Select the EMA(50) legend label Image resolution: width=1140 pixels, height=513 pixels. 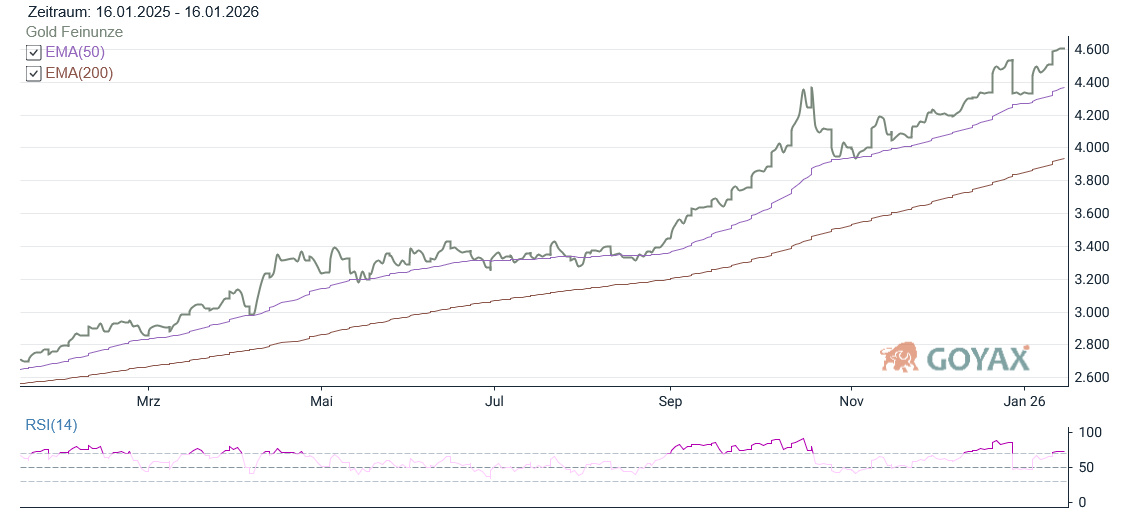coord(75,52)
